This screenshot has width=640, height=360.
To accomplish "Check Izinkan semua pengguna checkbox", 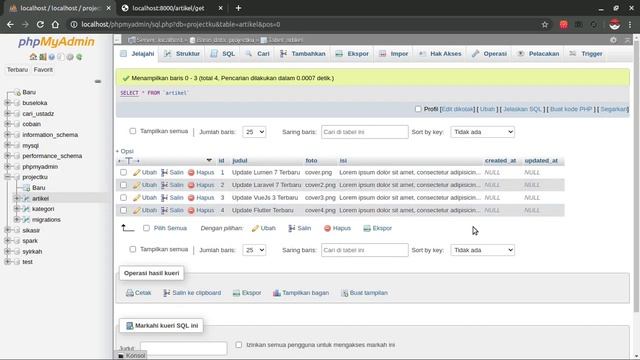I will click(x=239, y=344).
